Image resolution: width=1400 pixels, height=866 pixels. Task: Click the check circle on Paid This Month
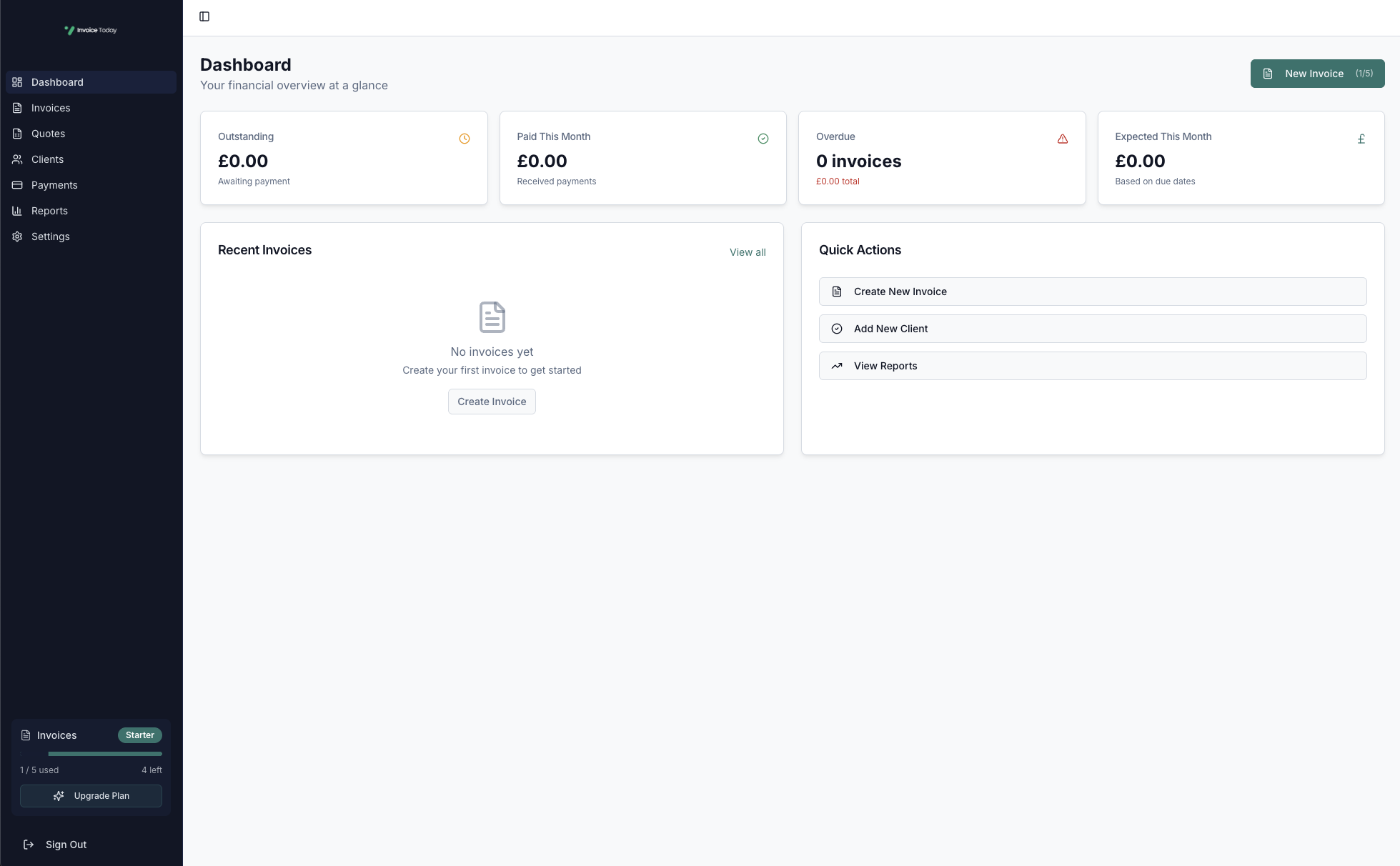click(x=763, y=138)
